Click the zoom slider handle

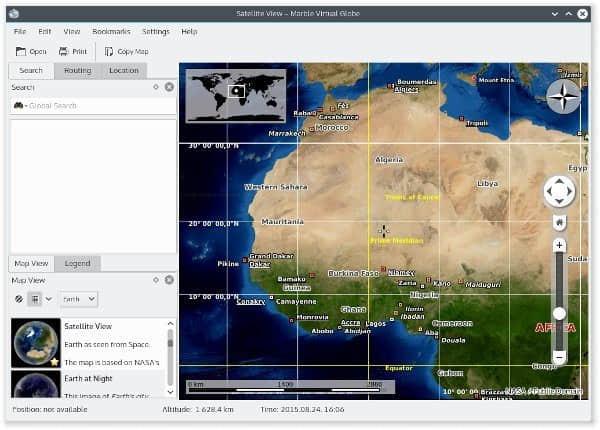point(559,313)
